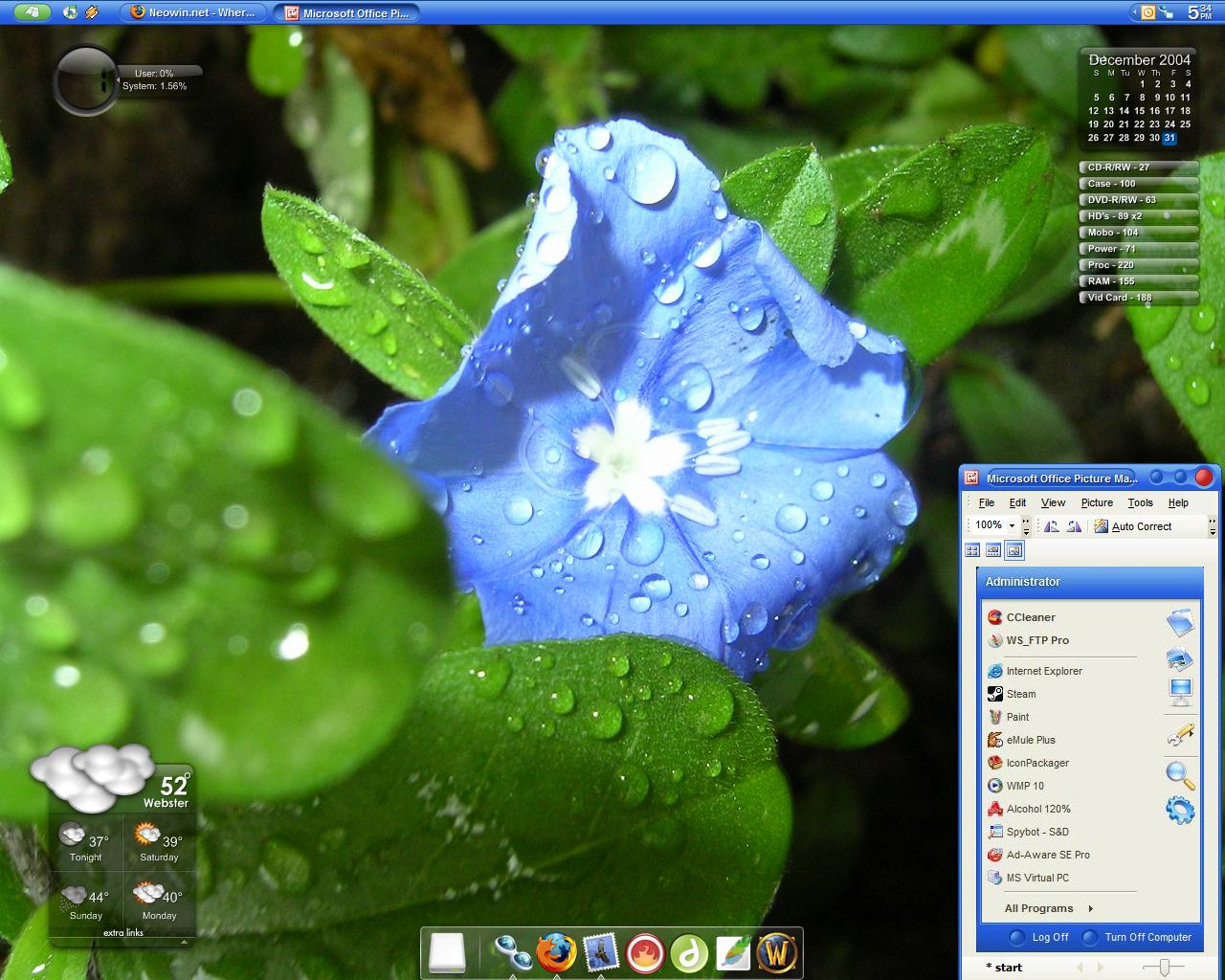Screen dimensions: 1225x980
Task: Switch to Thumbnail view in Picture Manager
Action: (972, 550)
